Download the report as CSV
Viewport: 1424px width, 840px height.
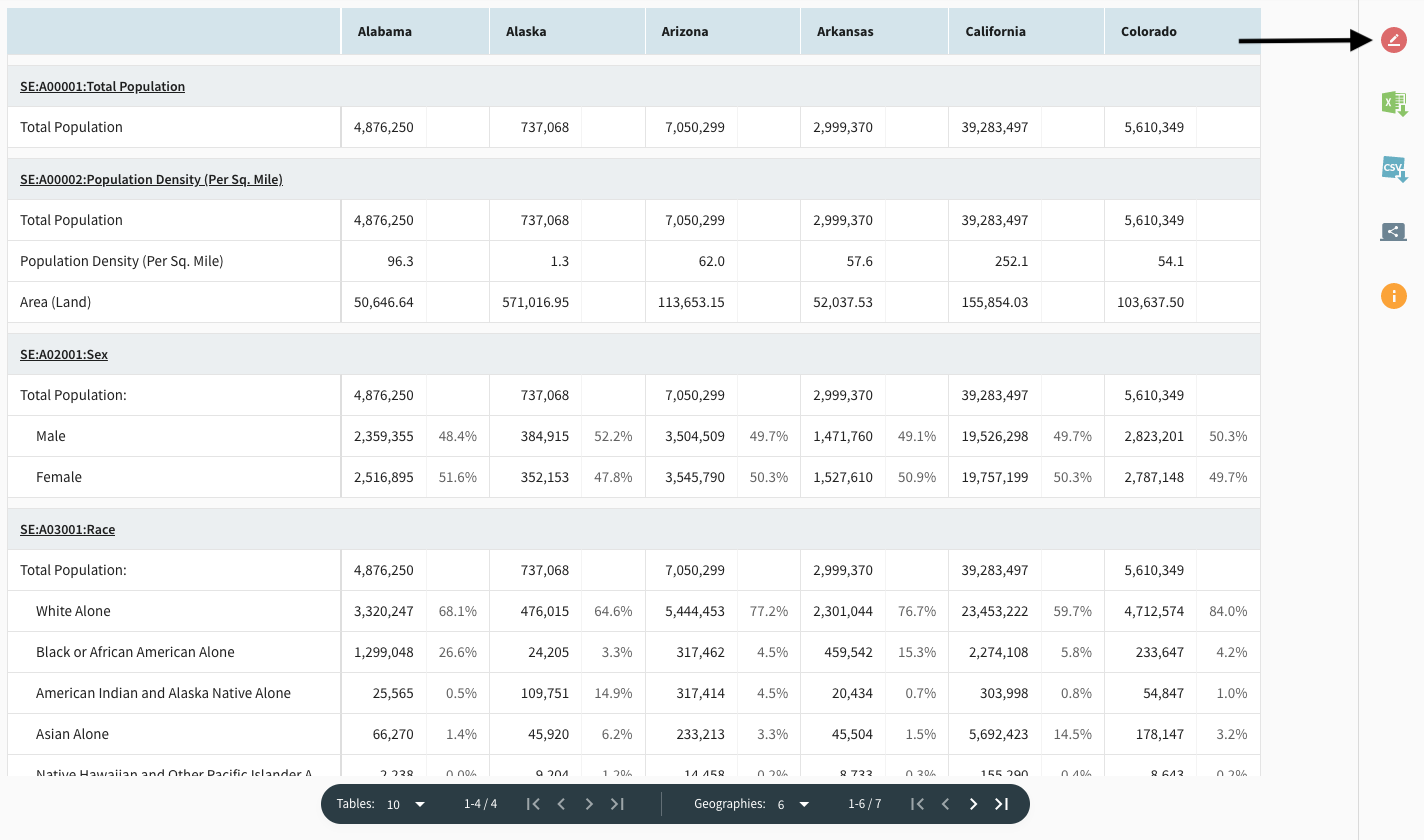pos(1393,168)
